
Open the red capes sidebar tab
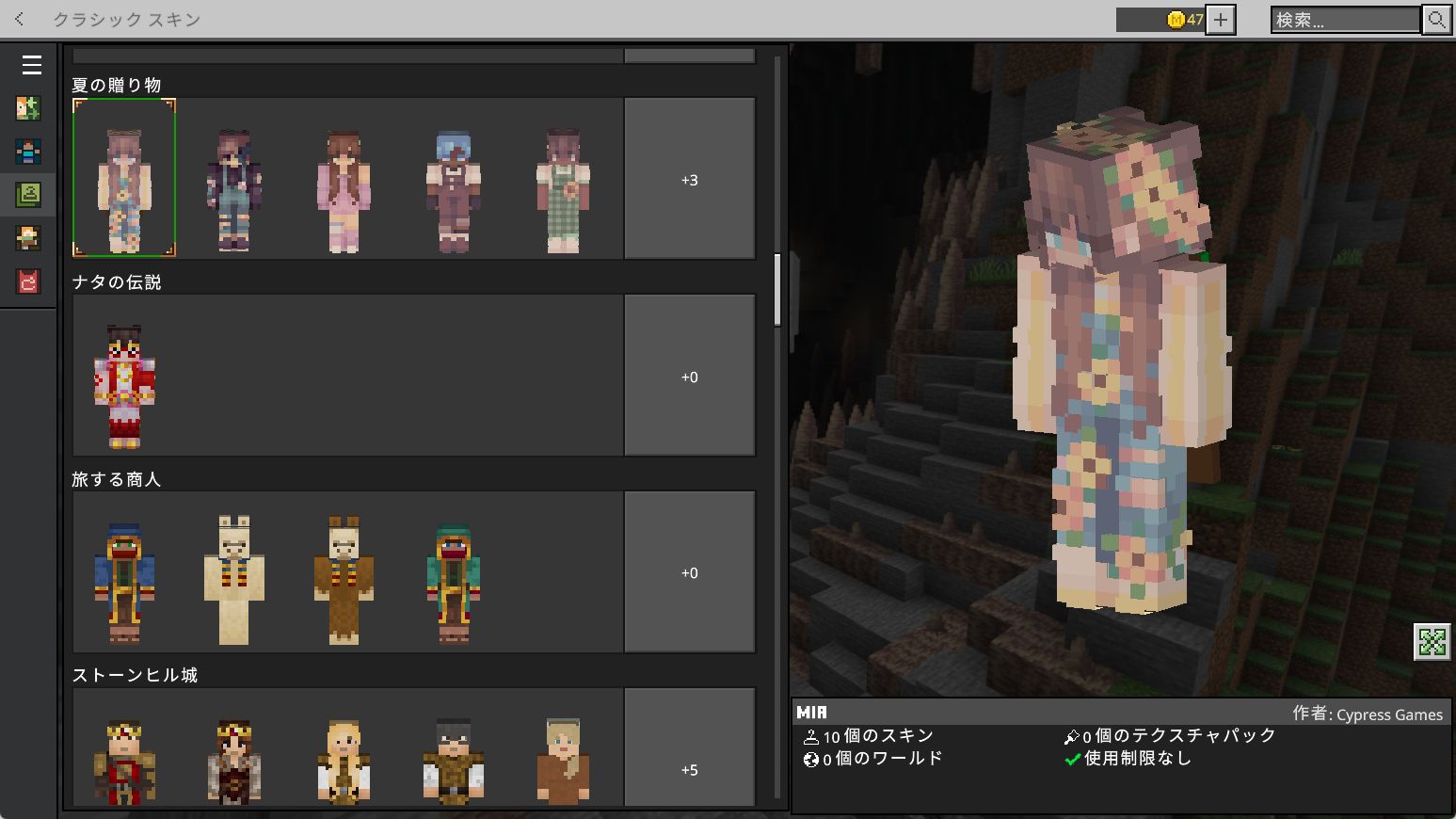(28, 281)
